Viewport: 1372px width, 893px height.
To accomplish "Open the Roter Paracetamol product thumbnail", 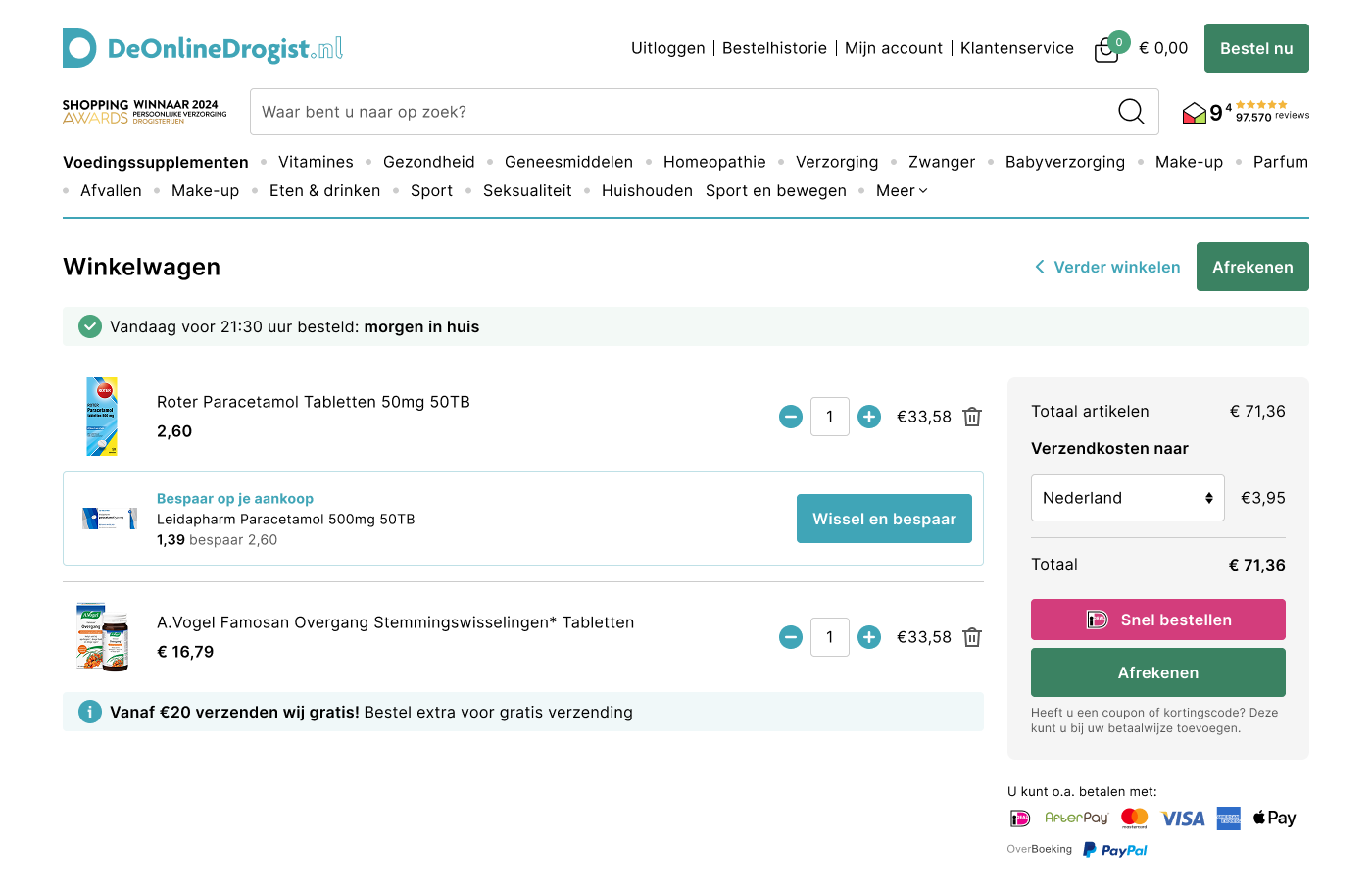I will tap(102, 417).
